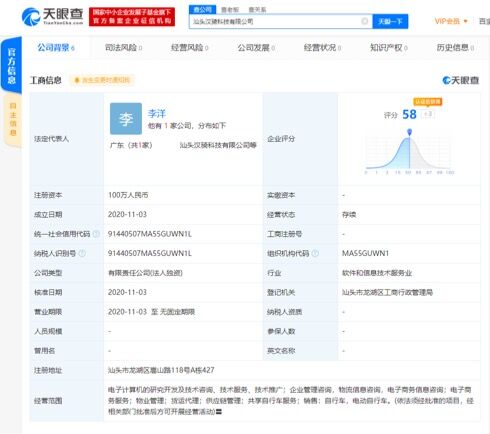Open legal representative 李洋 profile link
Image resolution: width=490 pixels, height=434 pixels.
[x=157, y=114]
